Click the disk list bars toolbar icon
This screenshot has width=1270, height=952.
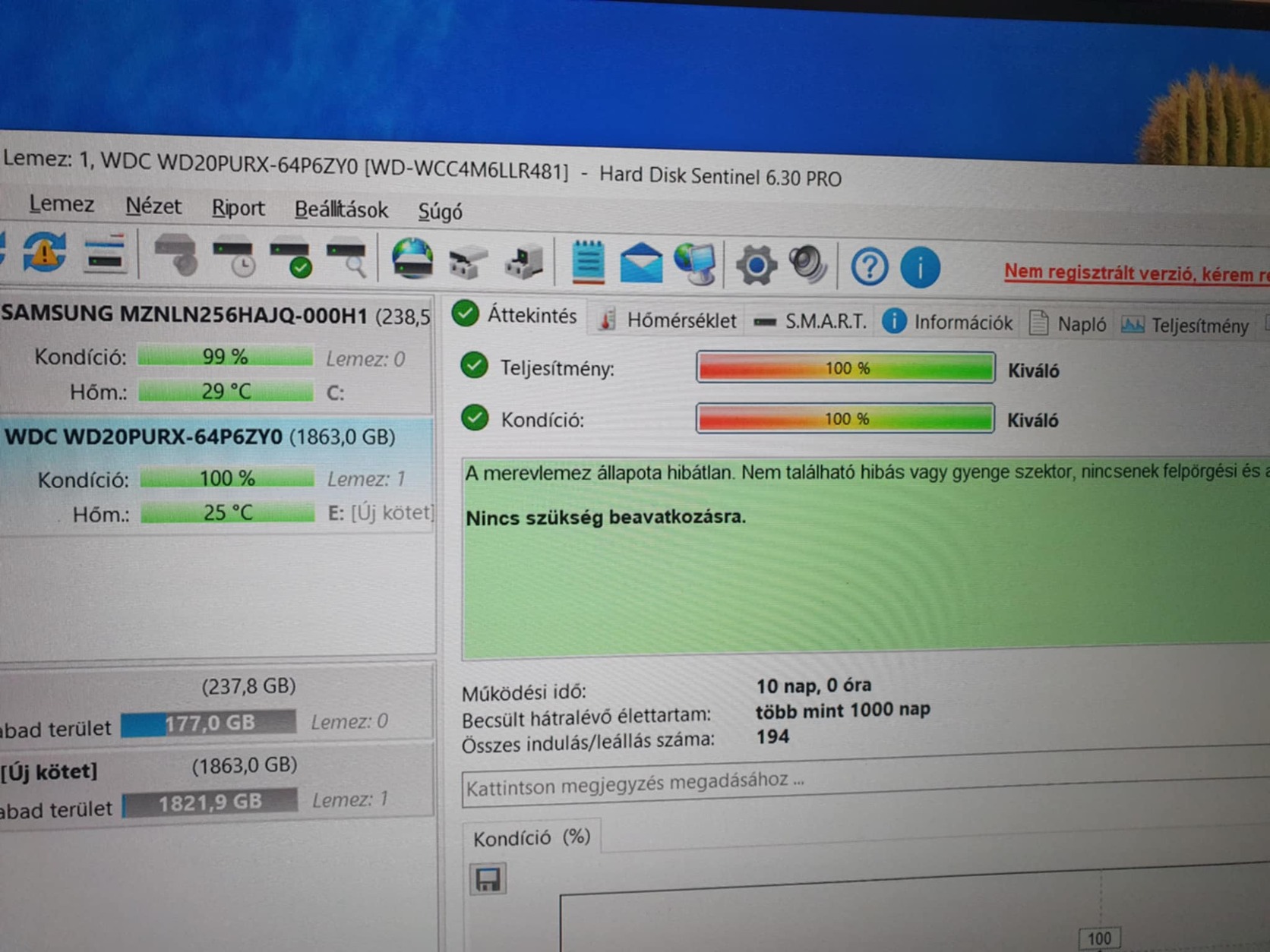105,253
